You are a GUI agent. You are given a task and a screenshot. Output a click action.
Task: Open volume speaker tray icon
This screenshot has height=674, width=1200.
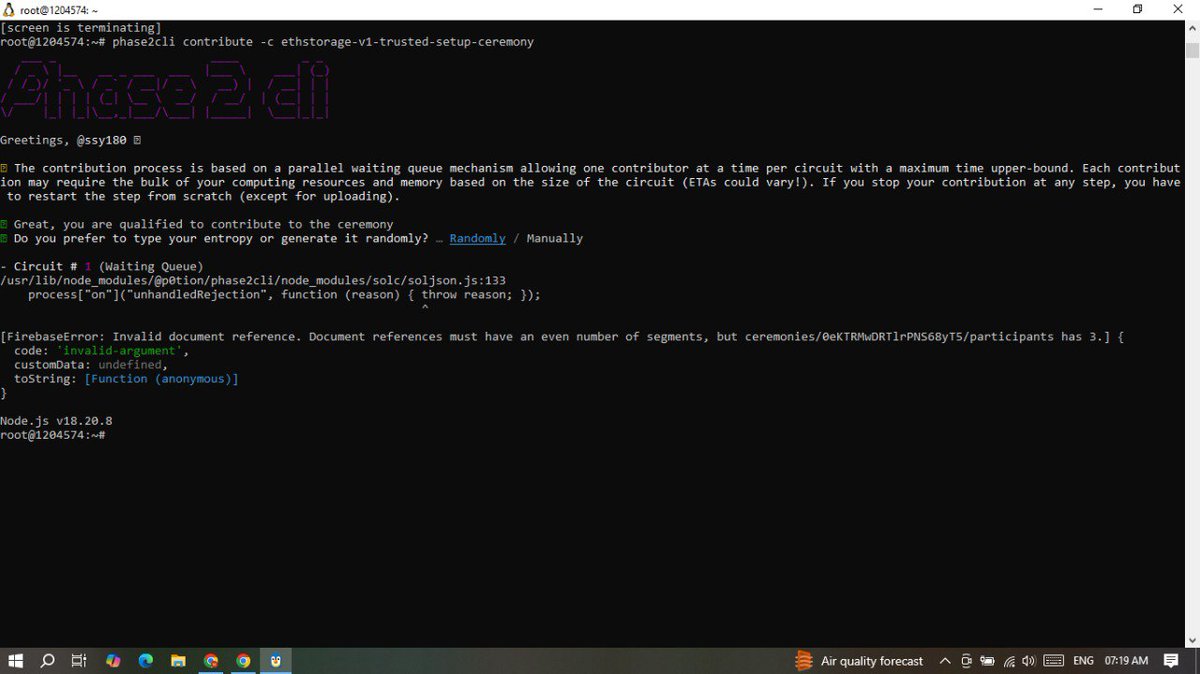pyautogui.click(x=1029, y=661)
